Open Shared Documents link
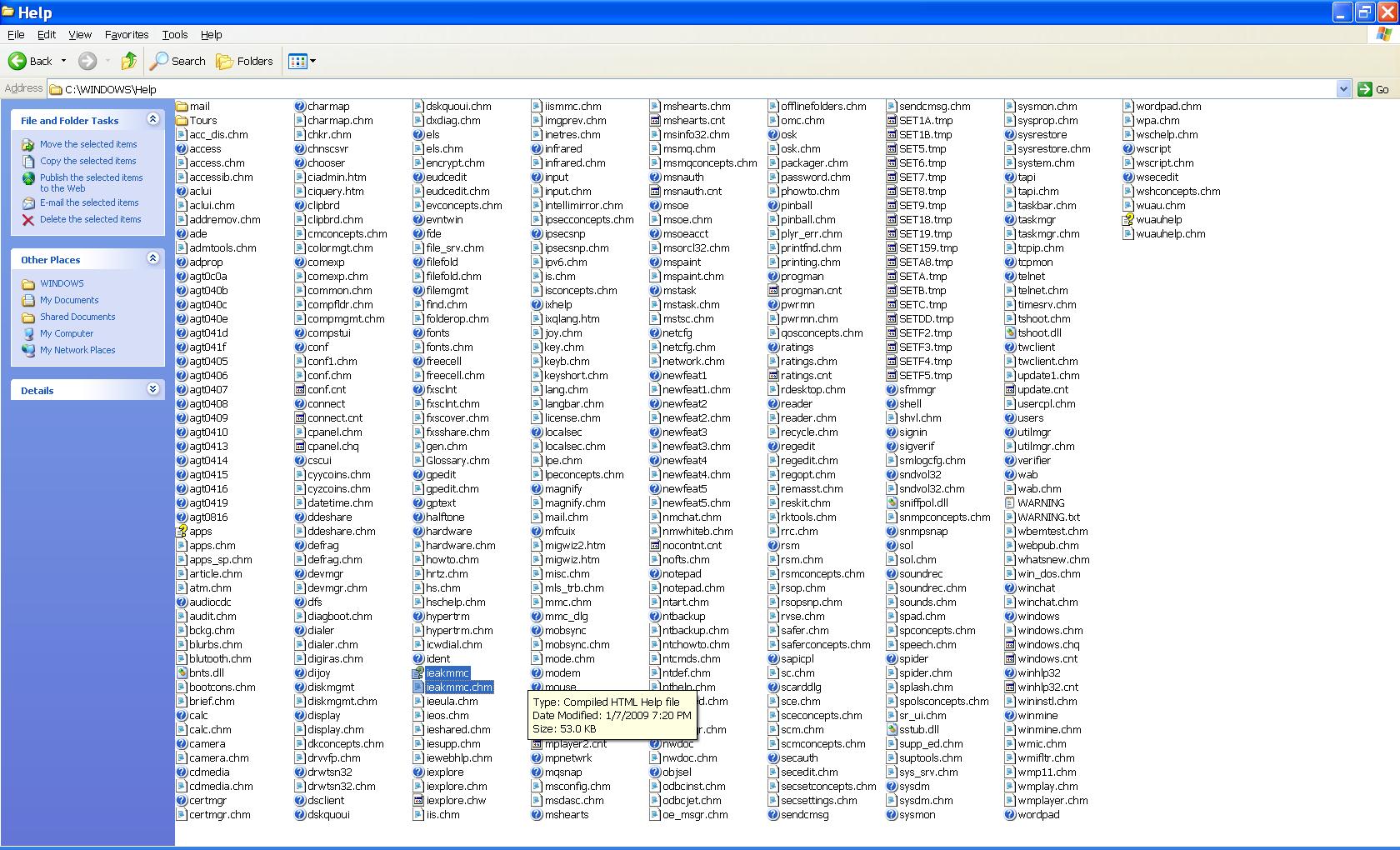This screenshot has width=1400, height=850. [x=77, y=317]
